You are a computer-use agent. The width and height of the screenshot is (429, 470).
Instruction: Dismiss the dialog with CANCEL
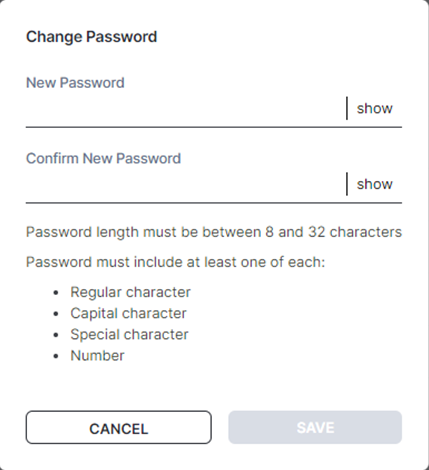[119, 427]
